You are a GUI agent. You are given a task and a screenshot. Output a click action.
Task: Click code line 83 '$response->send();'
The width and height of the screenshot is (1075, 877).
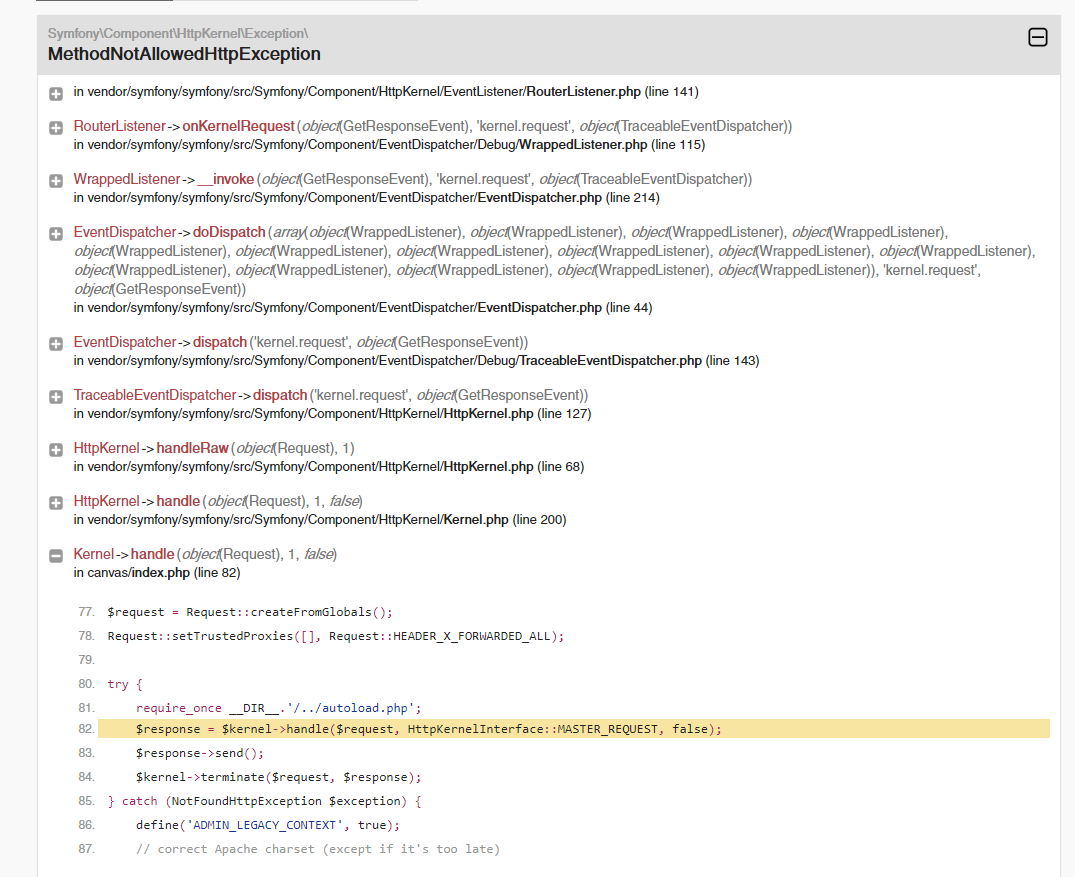pyautogui.click(x=200, y=753)
